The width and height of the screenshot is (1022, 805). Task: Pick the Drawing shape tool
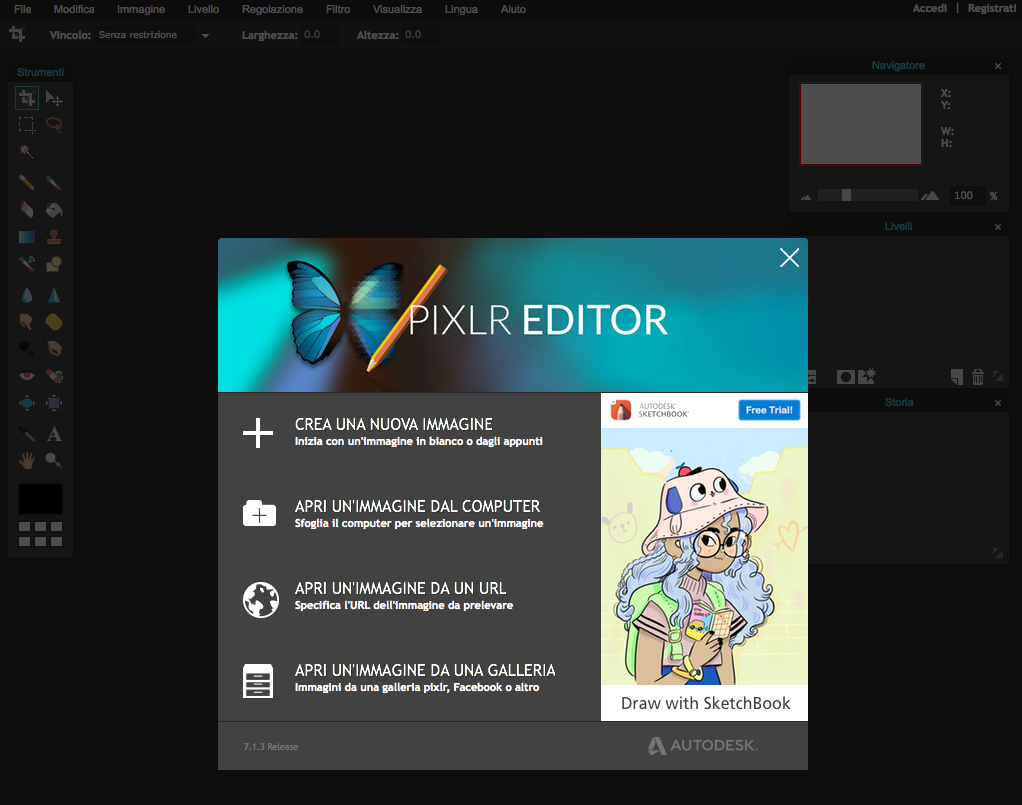point(54,263)
